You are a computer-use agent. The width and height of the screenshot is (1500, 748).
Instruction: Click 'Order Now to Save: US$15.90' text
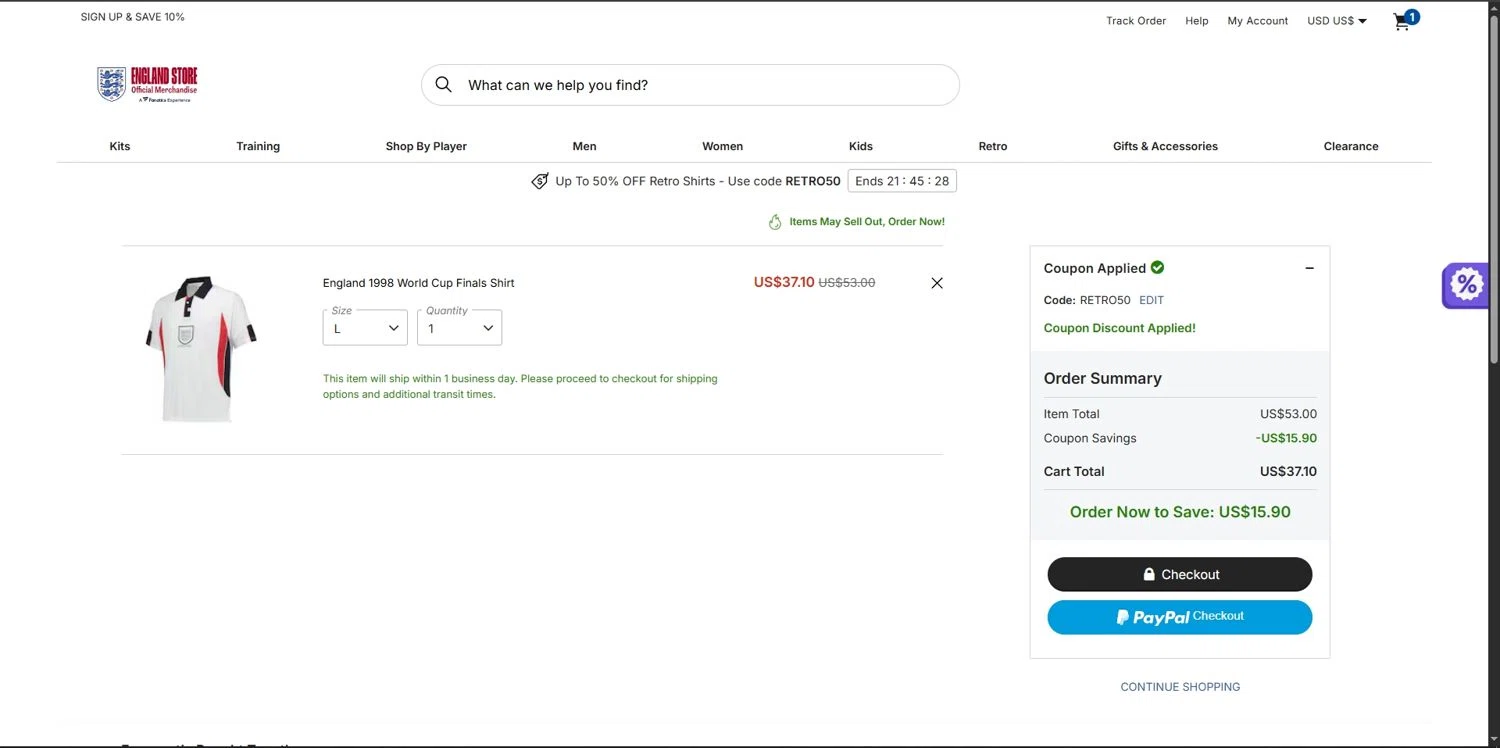click(1180, 512)
